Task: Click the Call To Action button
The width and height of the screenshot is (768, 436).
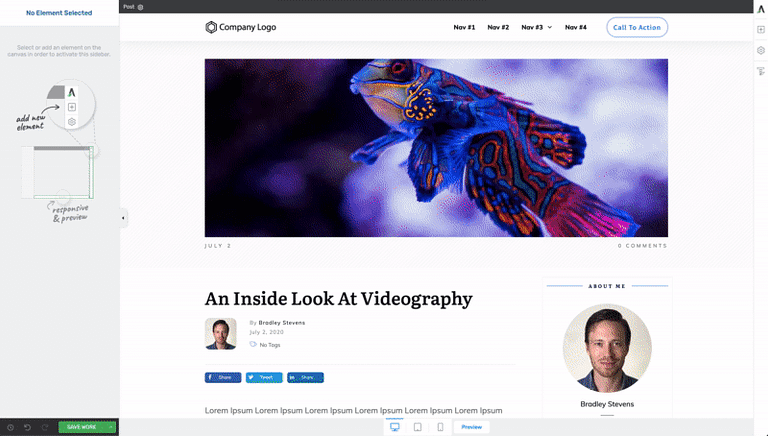Action: pos(637,27)
